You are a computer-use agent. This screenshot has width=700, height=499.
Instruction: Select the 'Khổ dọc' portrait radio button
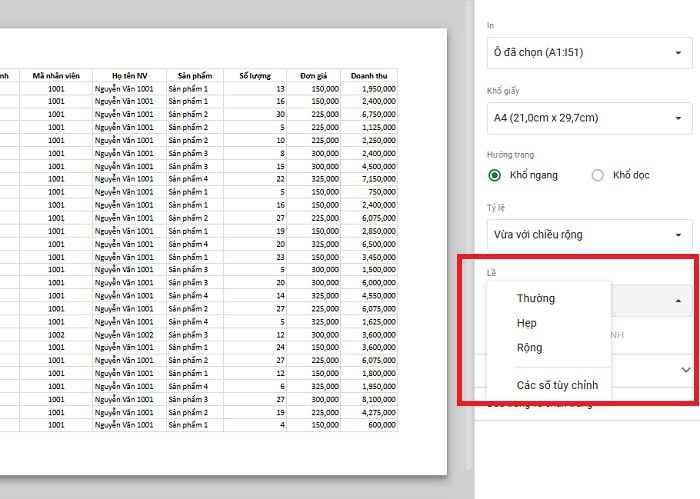click(x=598, y=175)
